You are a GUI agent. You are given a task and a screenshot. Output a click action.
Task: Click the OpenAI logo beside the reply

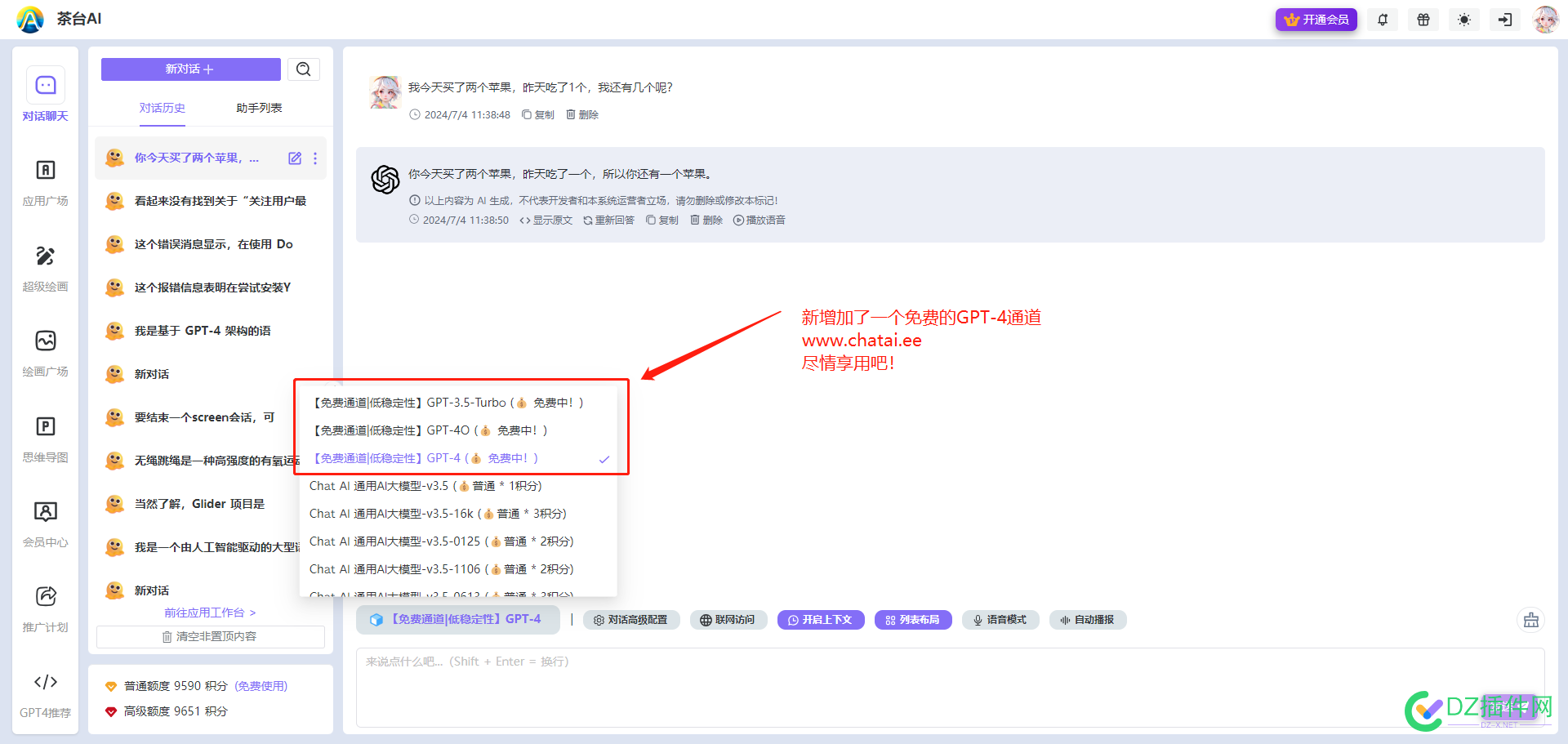pos(385,179)
